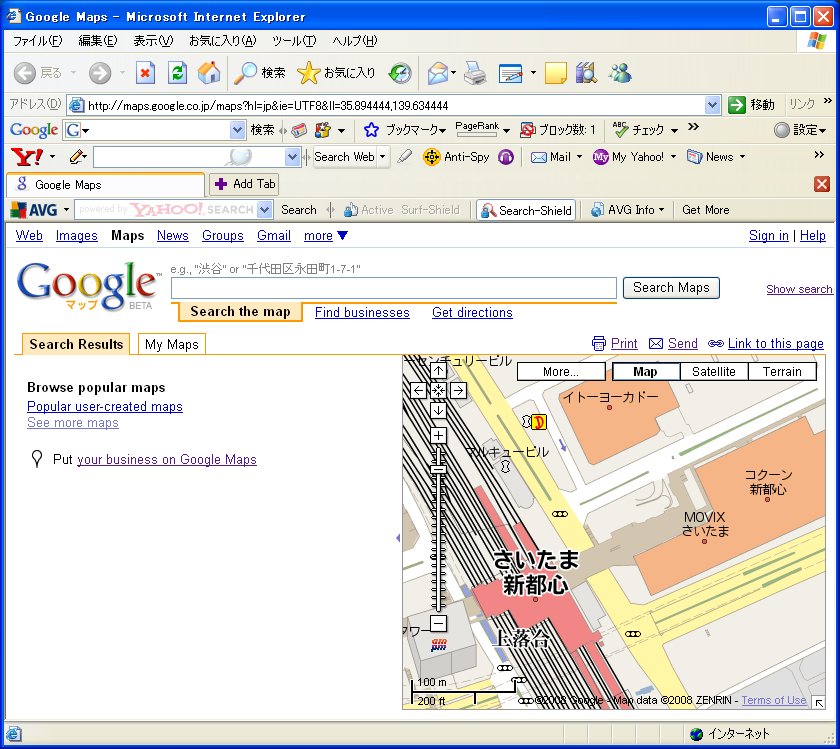Switch map to Terrain view

coord(782,371)
